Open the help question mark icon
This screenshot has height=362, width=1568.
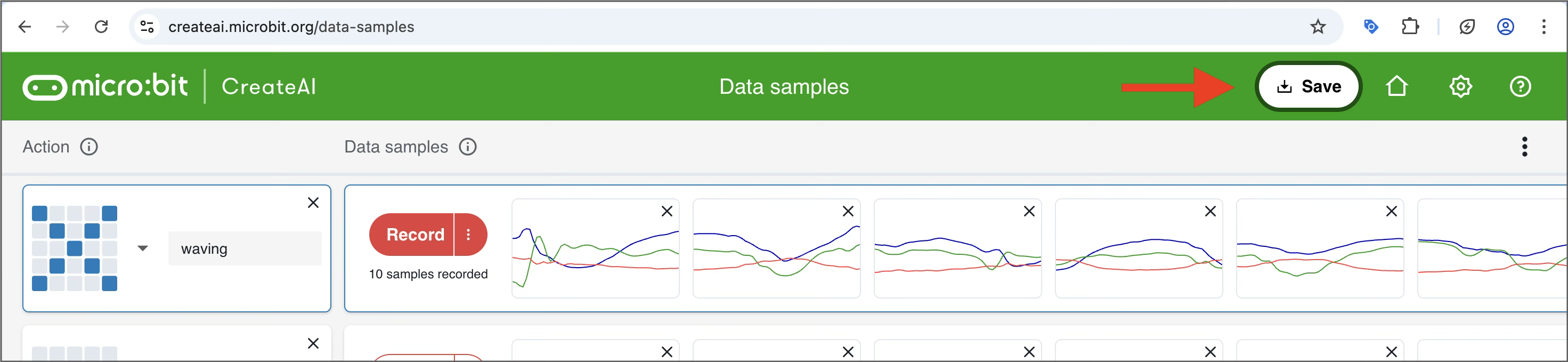point(1520,86)
